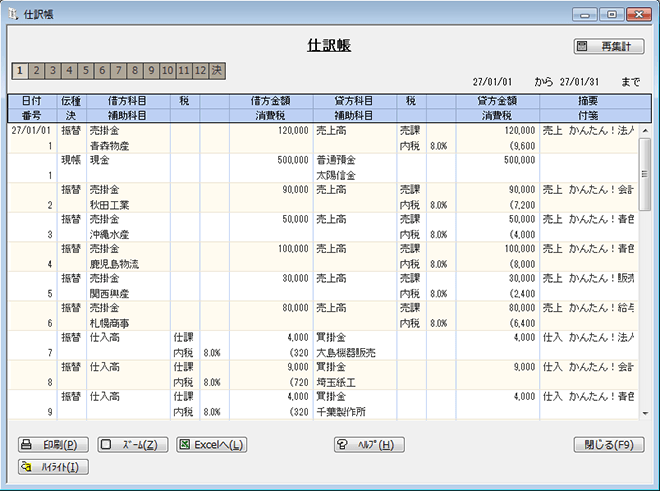
Task: Select sub-account 関西興産
Action: pyautogui.click(x=109, y=294)
